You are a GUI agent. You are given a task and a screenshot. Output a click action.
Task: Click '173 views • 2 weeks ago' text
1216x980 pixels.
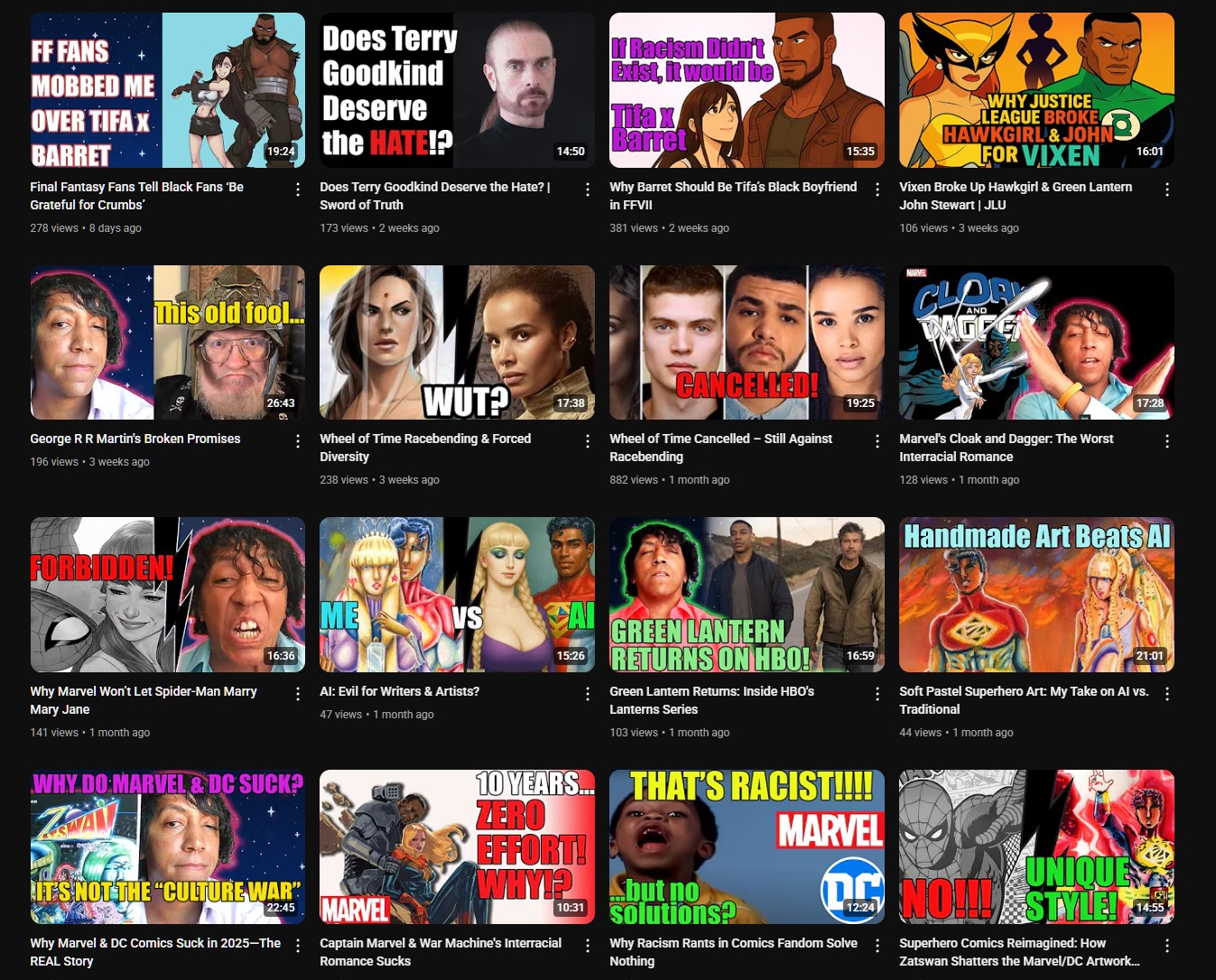(379, 228)
